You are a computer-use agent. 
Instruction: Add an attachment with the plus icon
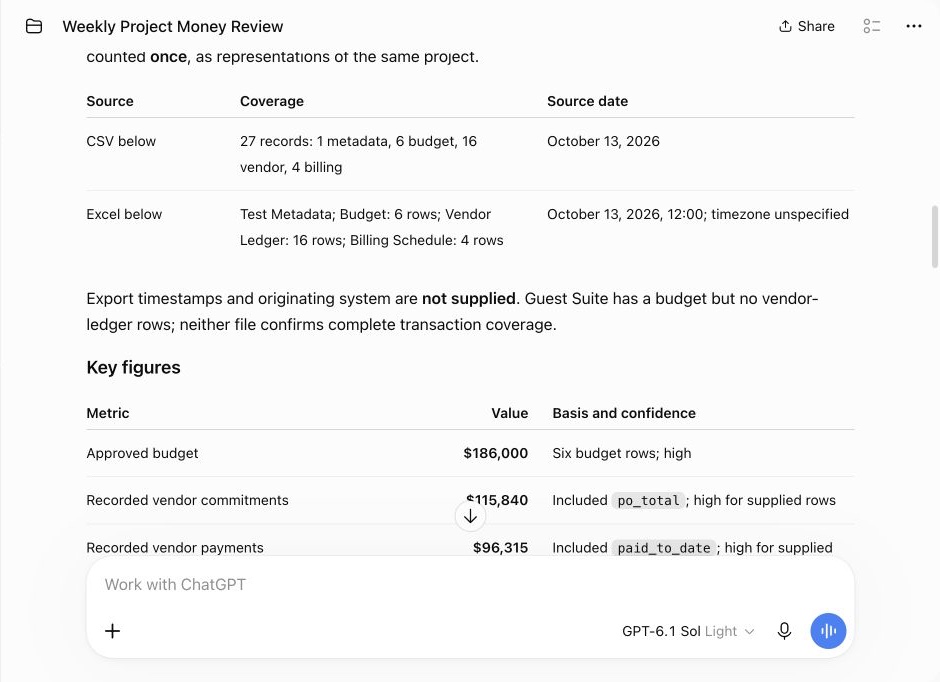click(113, 631)
